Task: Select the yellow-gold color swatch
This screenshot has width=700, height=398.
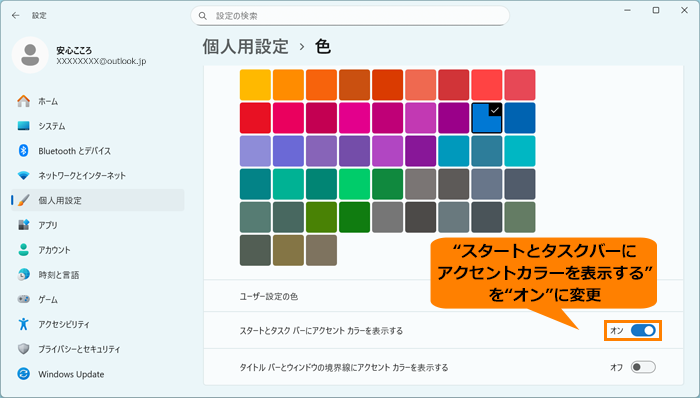Action: pos(255,85)
